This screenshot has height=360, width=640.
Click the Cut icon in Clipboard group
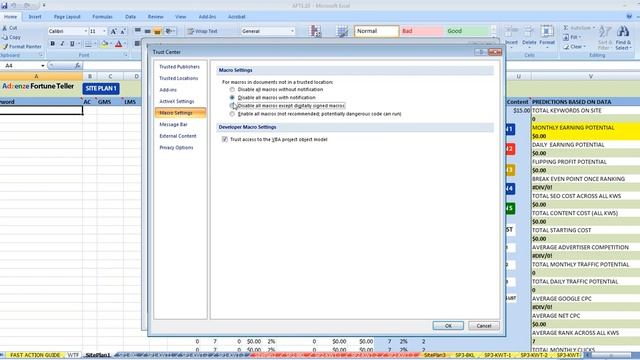click(x=4, y=28)
